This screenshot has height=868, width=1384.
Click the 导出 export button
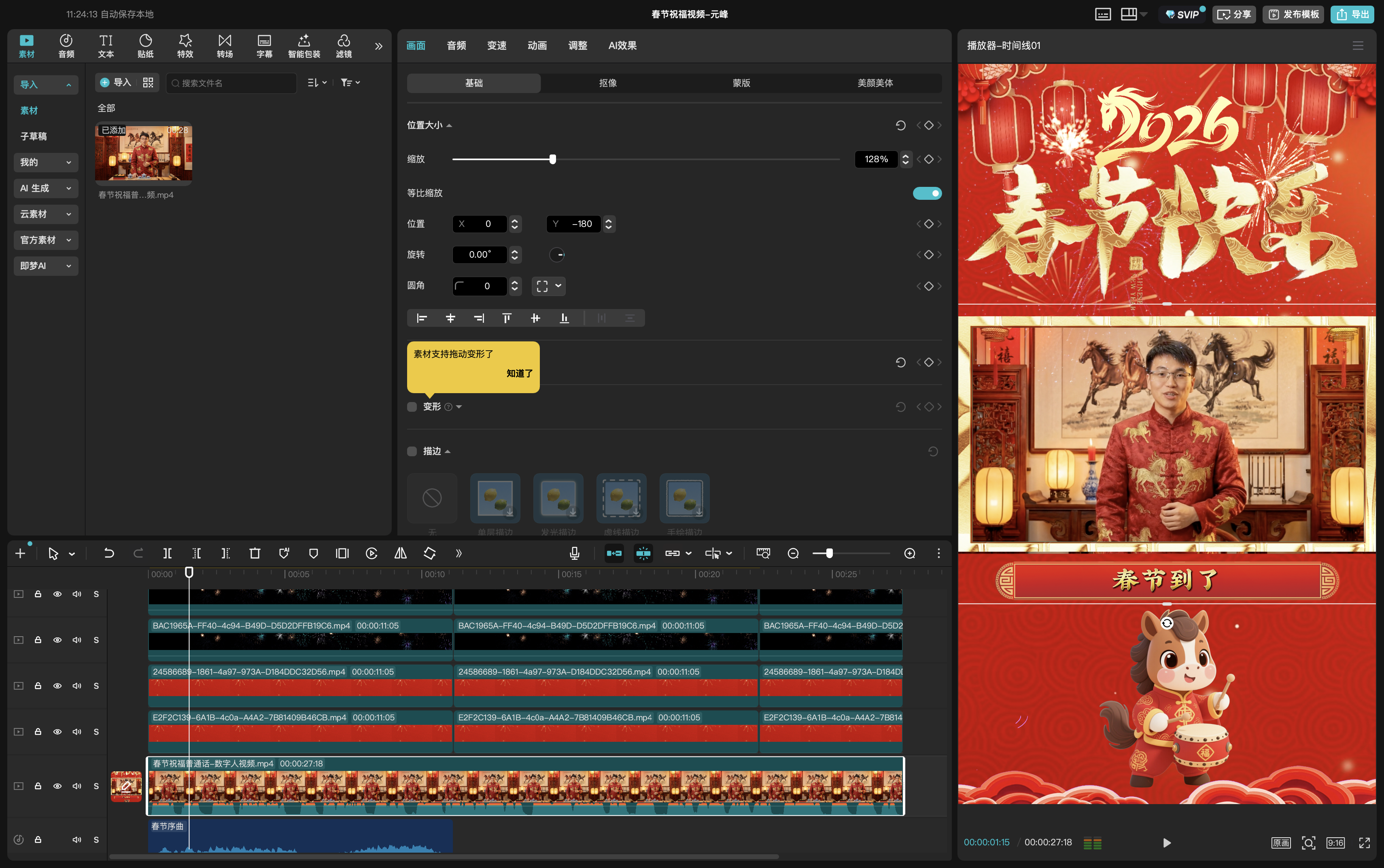pyautogui.click(x=1352, y=14)
